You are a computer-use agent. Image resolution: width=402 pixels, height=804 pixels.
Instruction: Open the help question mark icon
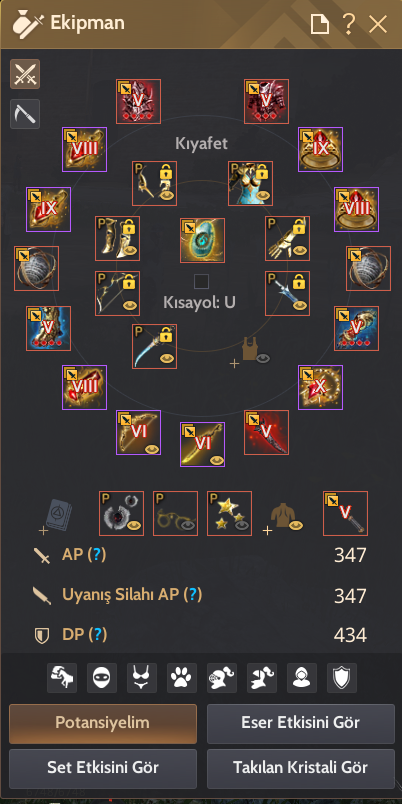click(x=348, y=24)
